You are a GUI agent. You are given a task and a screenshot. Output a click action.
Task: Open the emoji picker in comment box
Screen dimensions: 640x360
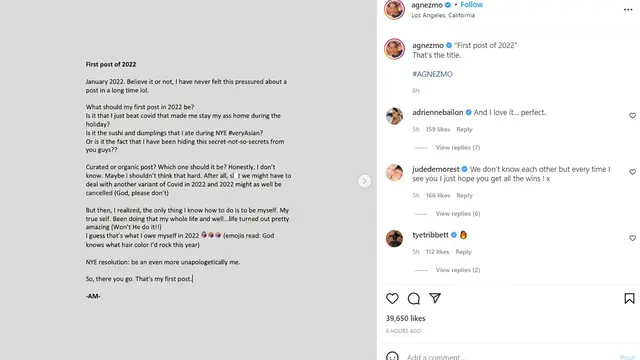tap(392, 356)
